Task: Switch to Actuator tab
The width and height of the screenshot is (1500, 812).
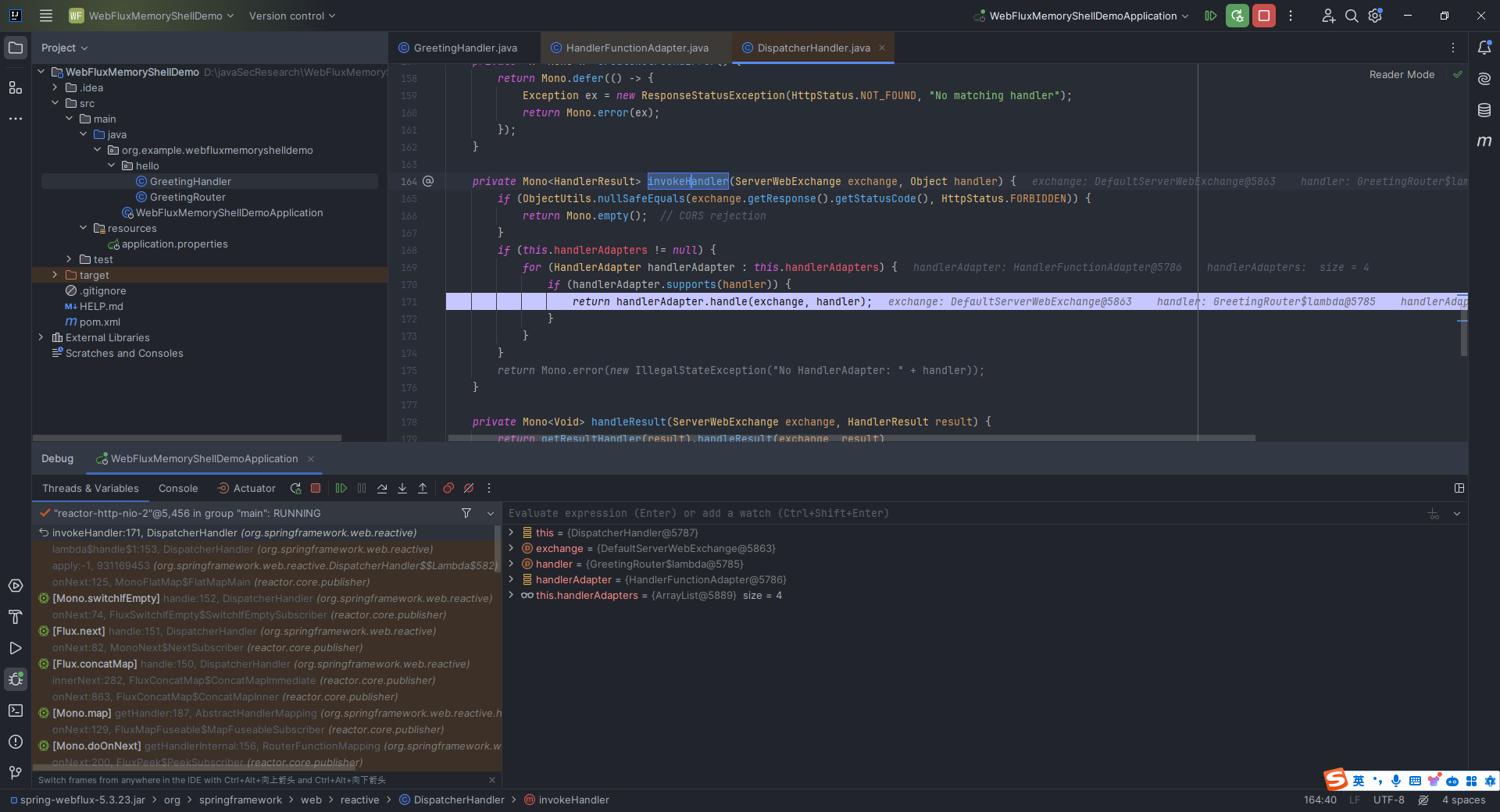Action: point(246,489)
